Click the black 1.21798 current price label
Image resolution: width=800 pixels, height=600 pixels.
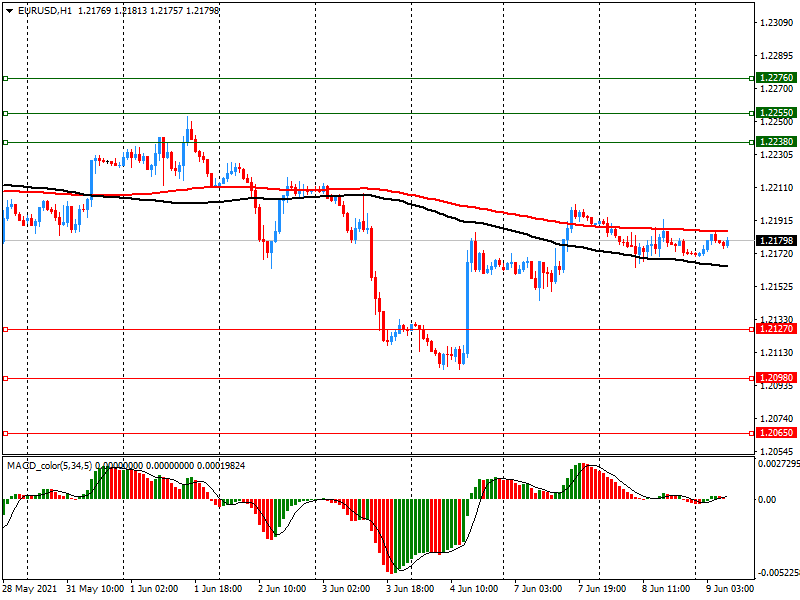click(776, 241)
